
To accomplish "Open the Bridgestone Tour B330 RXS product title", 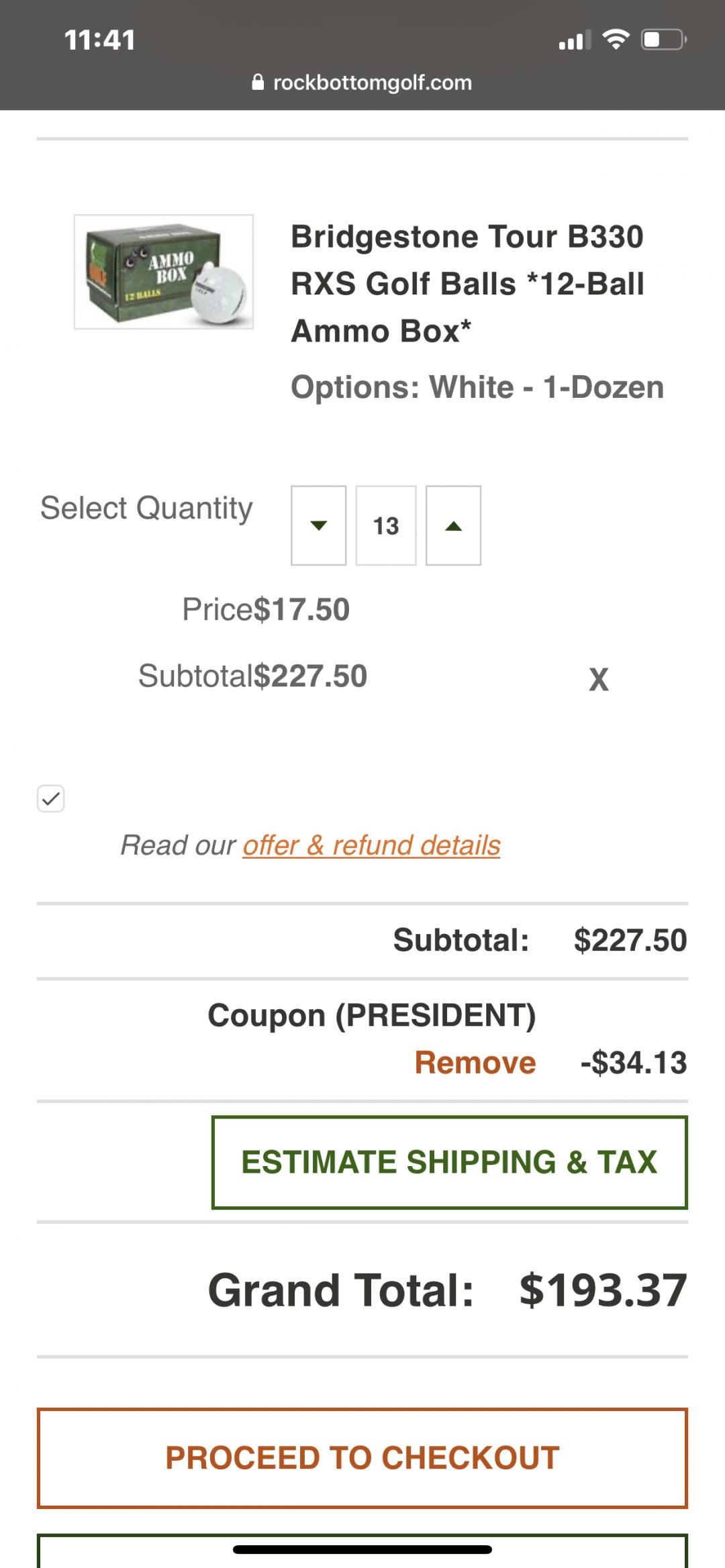I will (x=467, y=283).
